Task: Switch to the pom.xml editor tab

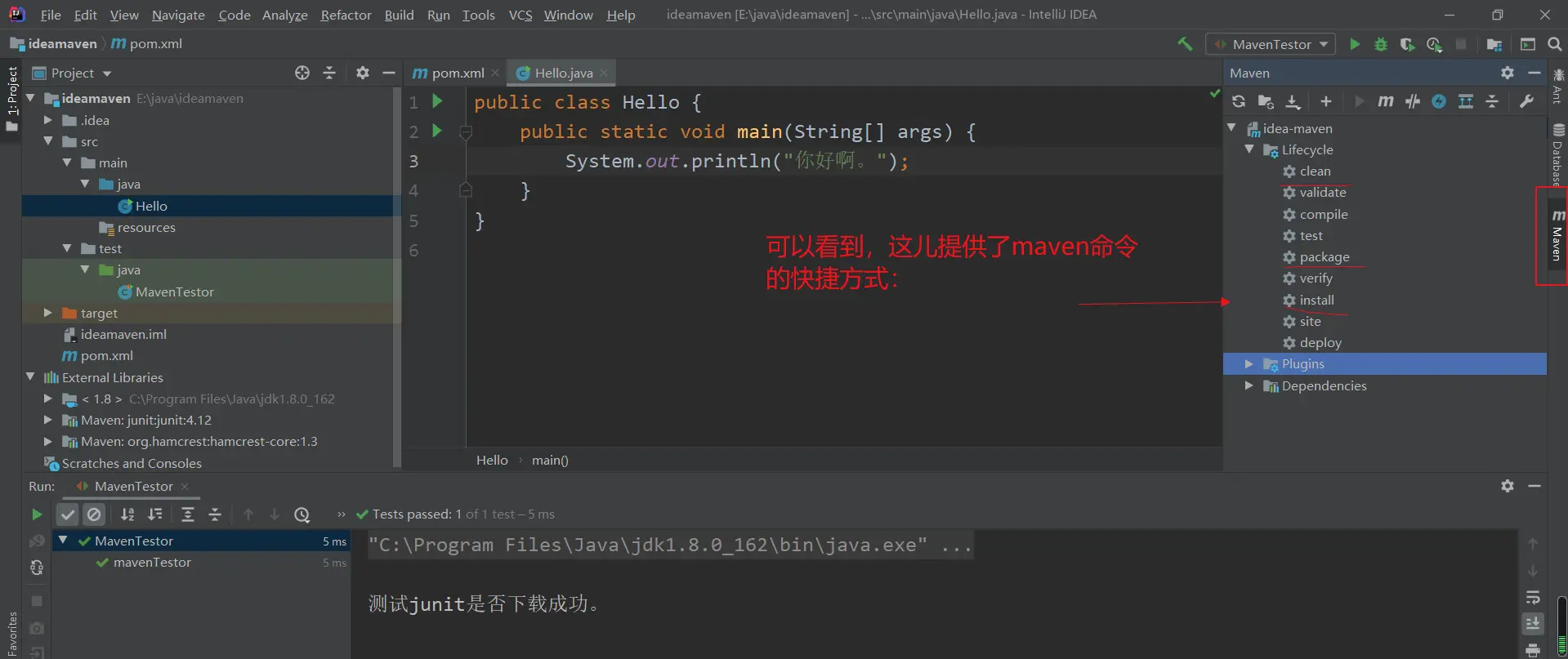Action: tap(458, 73)
